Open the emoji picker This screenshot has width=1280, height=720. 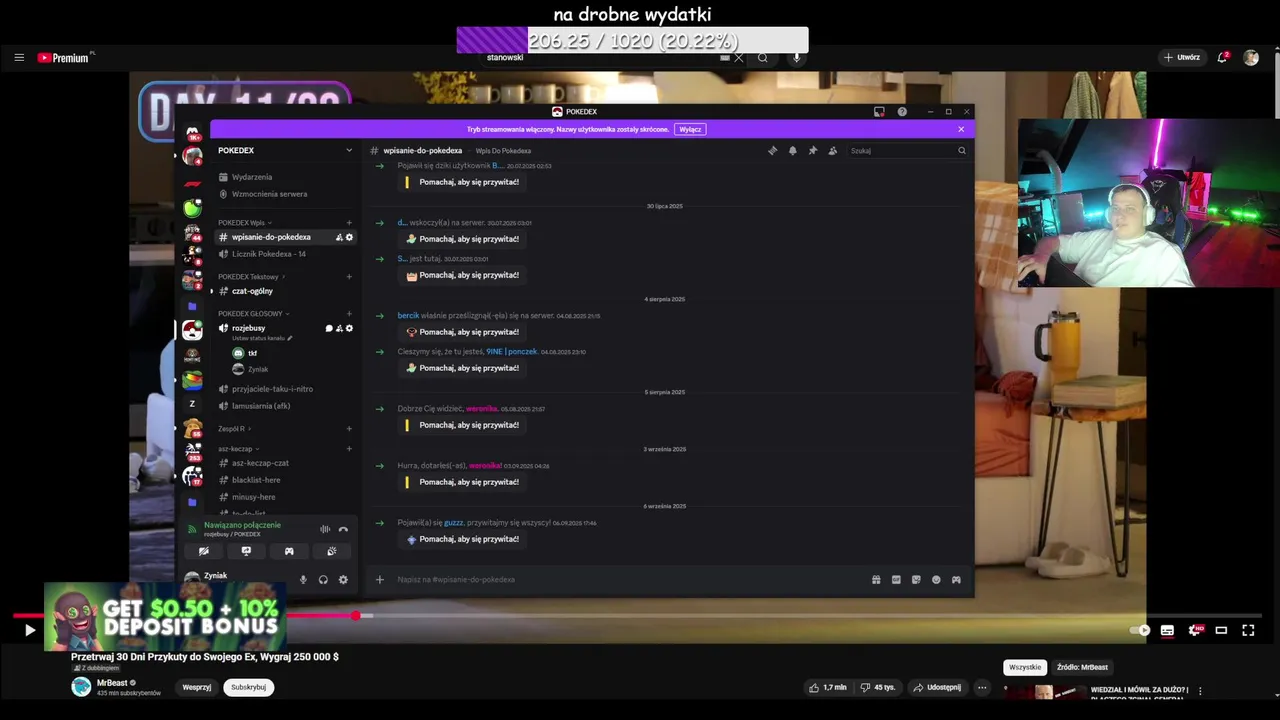[936, 580]
